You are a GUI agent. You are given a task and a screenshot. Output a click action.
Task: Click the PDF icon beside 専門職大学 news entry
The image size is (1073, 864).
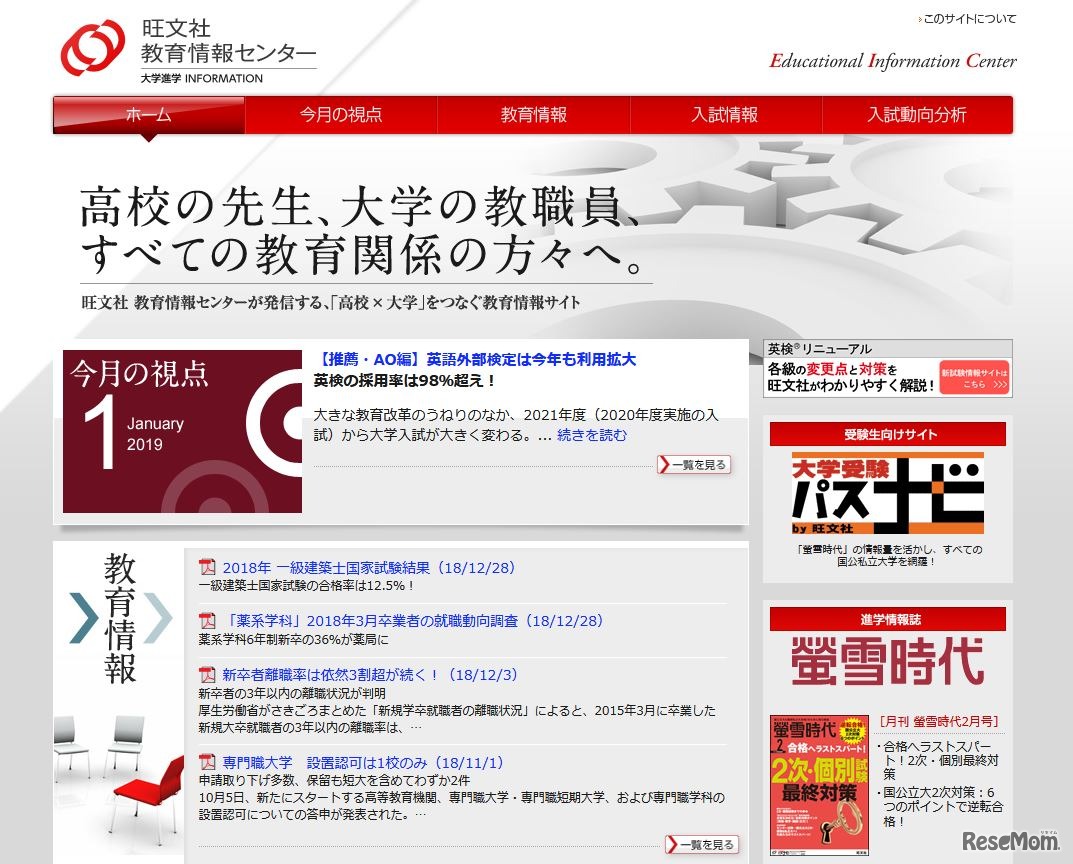tap(205, 760)
